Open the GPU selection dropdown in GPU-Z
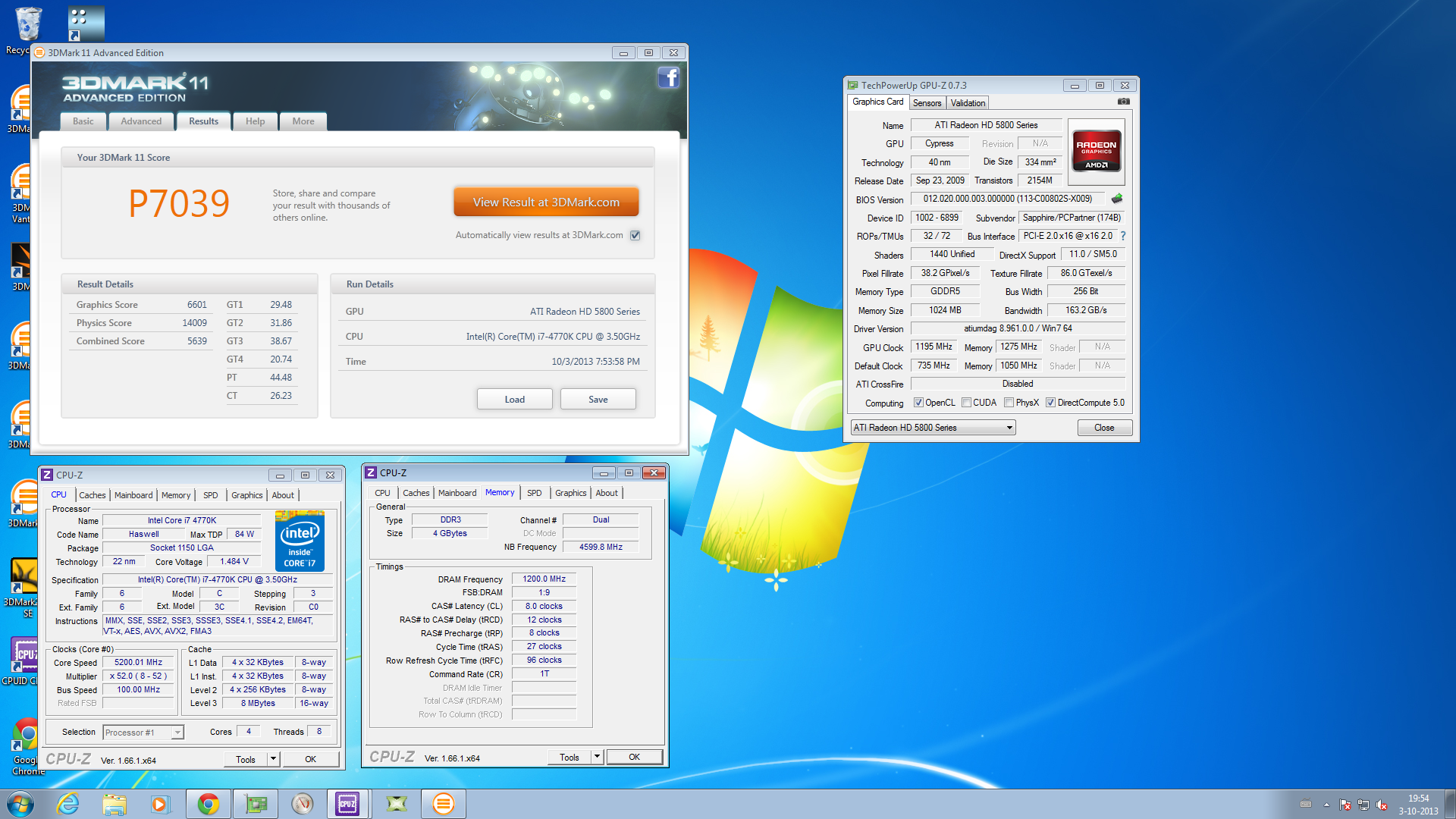Image resolution: width=1456 pixels, height=819 pixels. click(933, 428)
